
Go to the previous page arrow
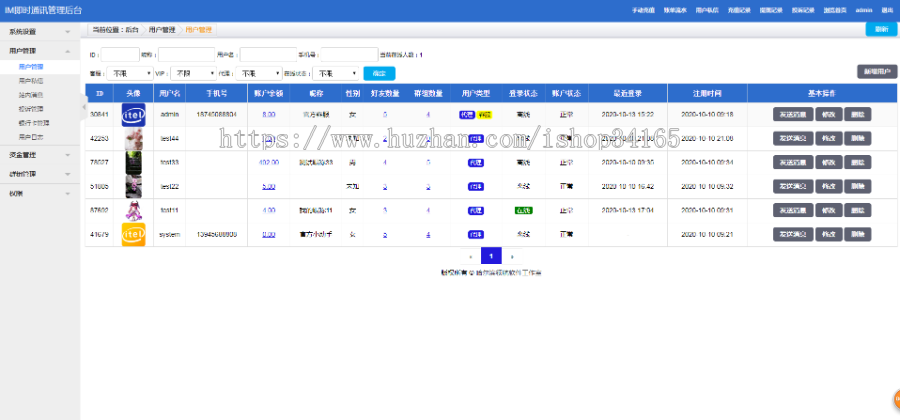pos(471,256)
